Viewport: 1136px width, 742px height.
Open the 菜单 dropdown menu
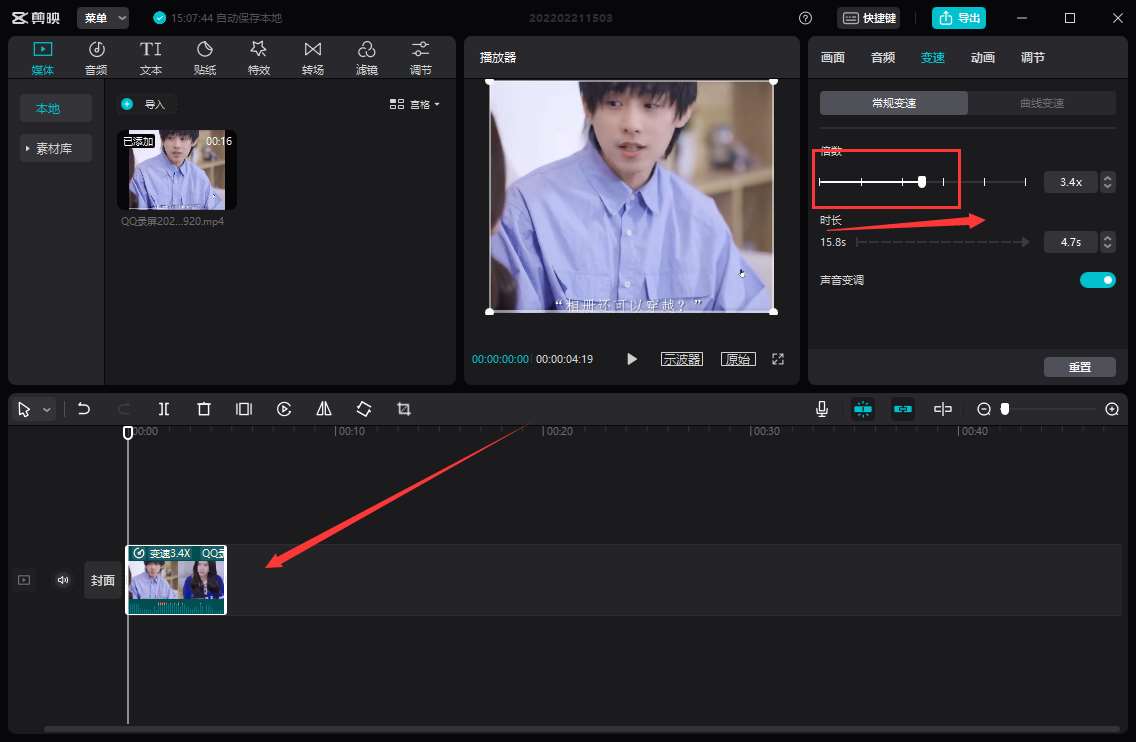[103, 18]
